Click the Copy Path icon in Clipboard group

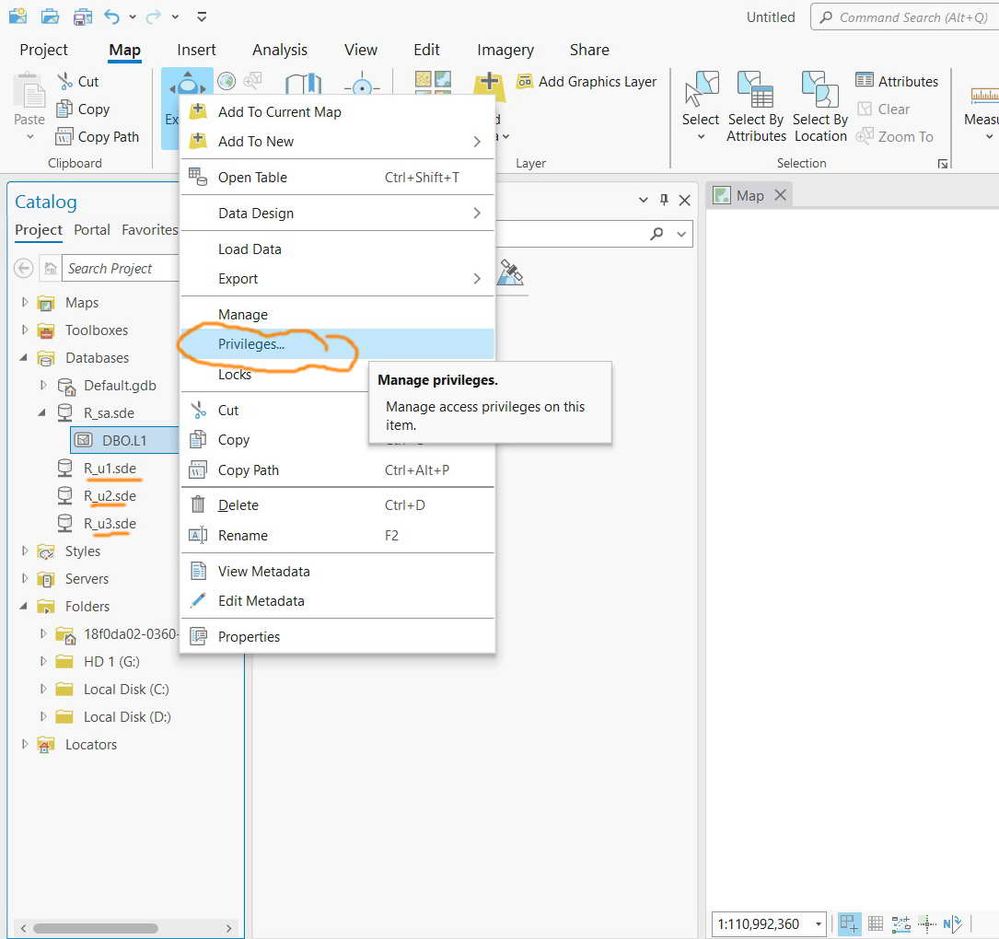click(64, 136)
